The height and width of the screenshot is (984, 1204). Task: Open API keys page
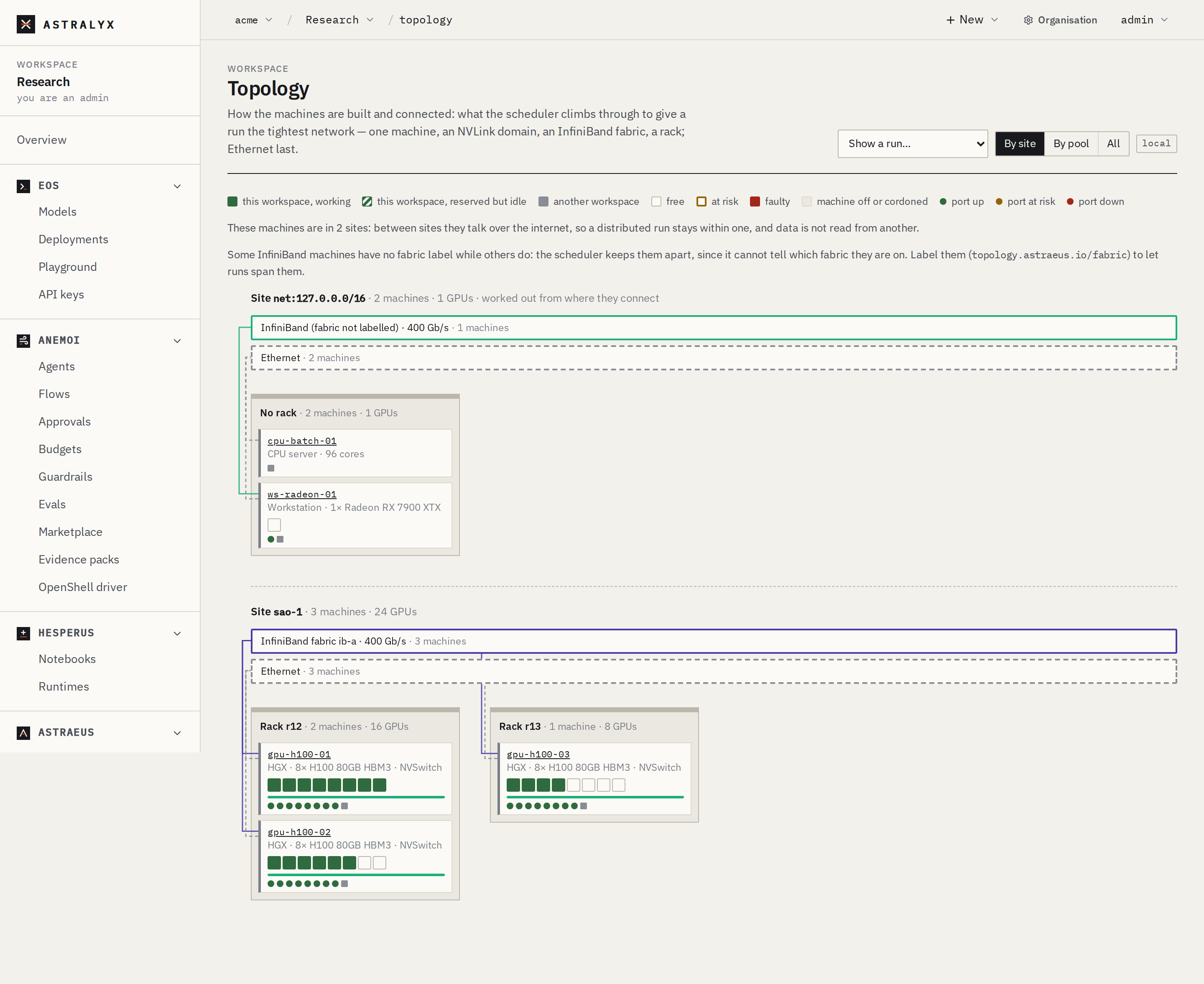click(x=61, y=295)
